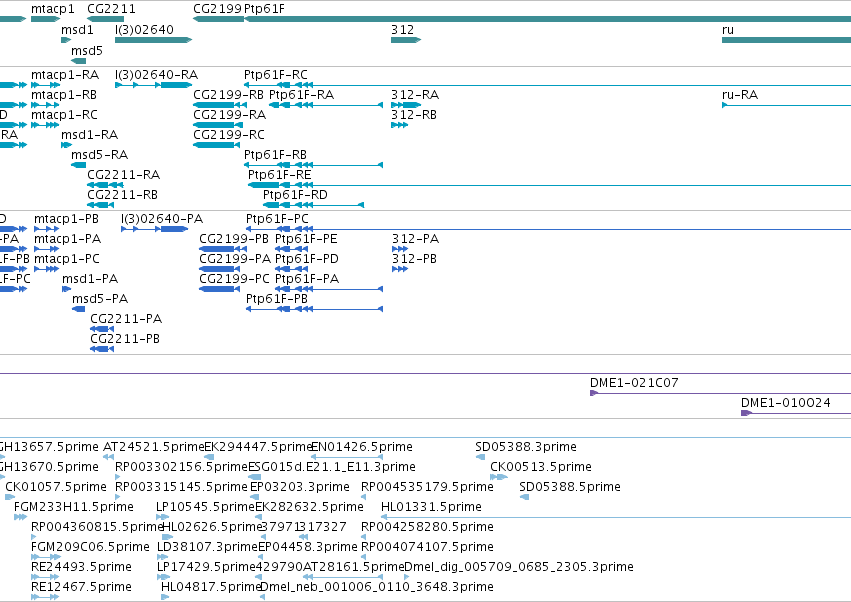Click the CG2211-RA transcript
Screen dimensions: 851x602
click(105, 185)
